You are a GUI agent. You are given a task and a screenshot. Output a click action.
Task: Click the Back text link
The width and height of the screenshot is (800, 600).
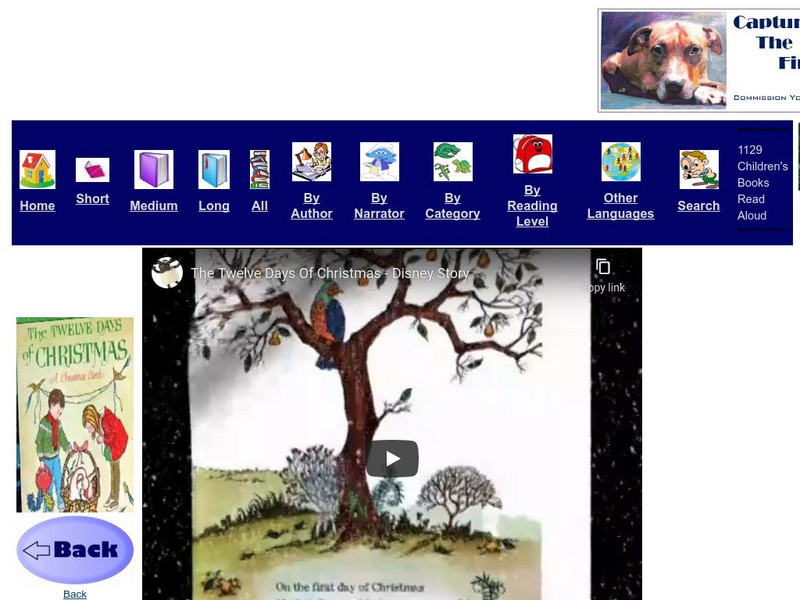74,593
